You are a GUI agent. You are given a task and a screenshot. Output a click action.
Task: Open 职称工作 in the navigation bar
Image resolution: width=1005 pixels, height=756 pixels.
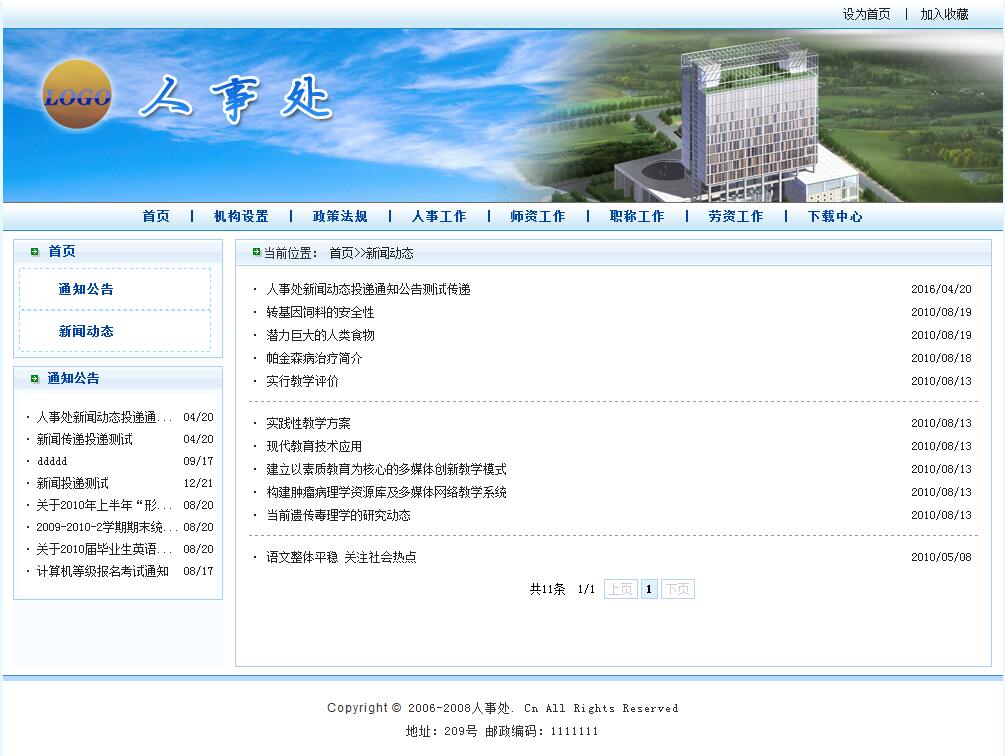637,217
